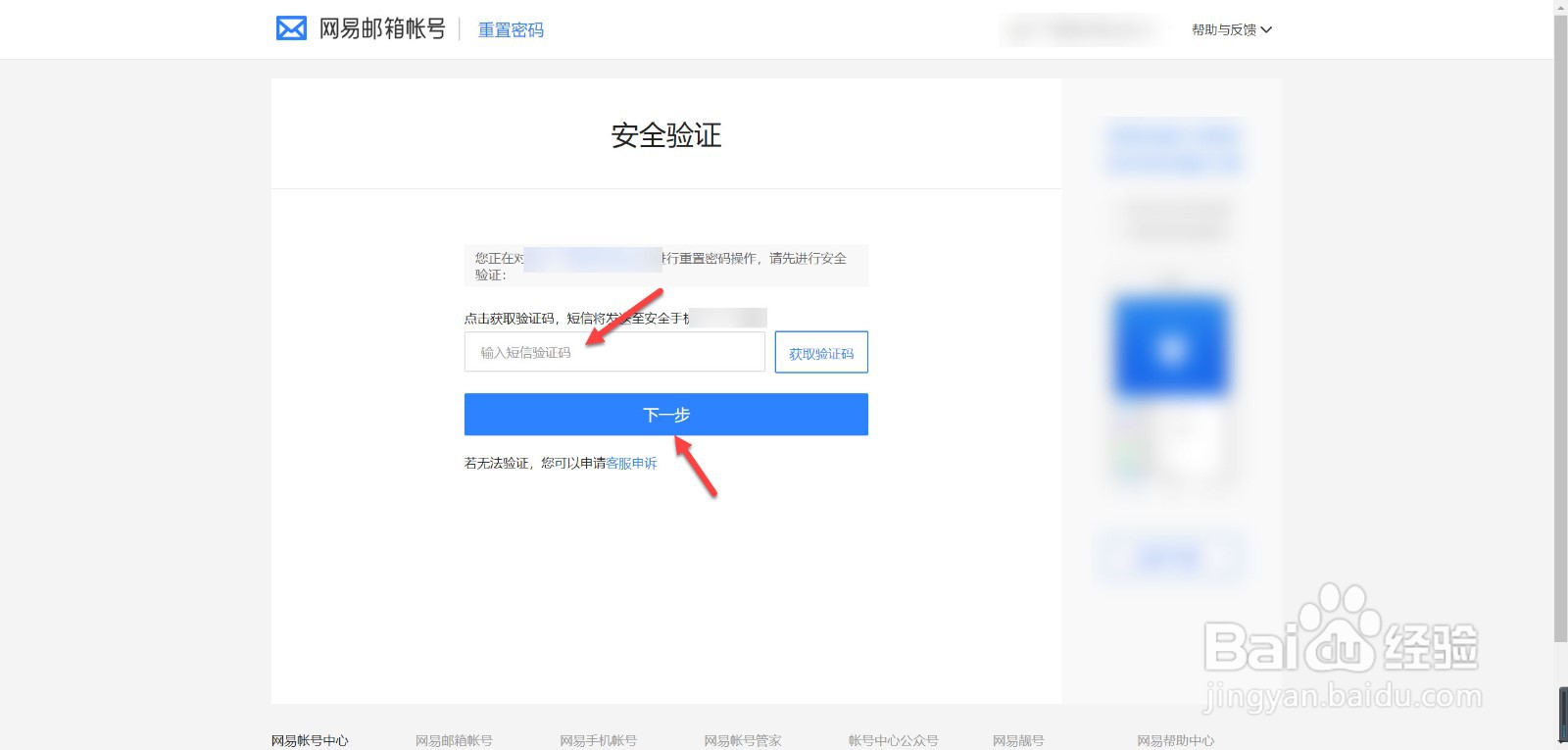Open footer link 帐号中心公众号

coord(894,740)
